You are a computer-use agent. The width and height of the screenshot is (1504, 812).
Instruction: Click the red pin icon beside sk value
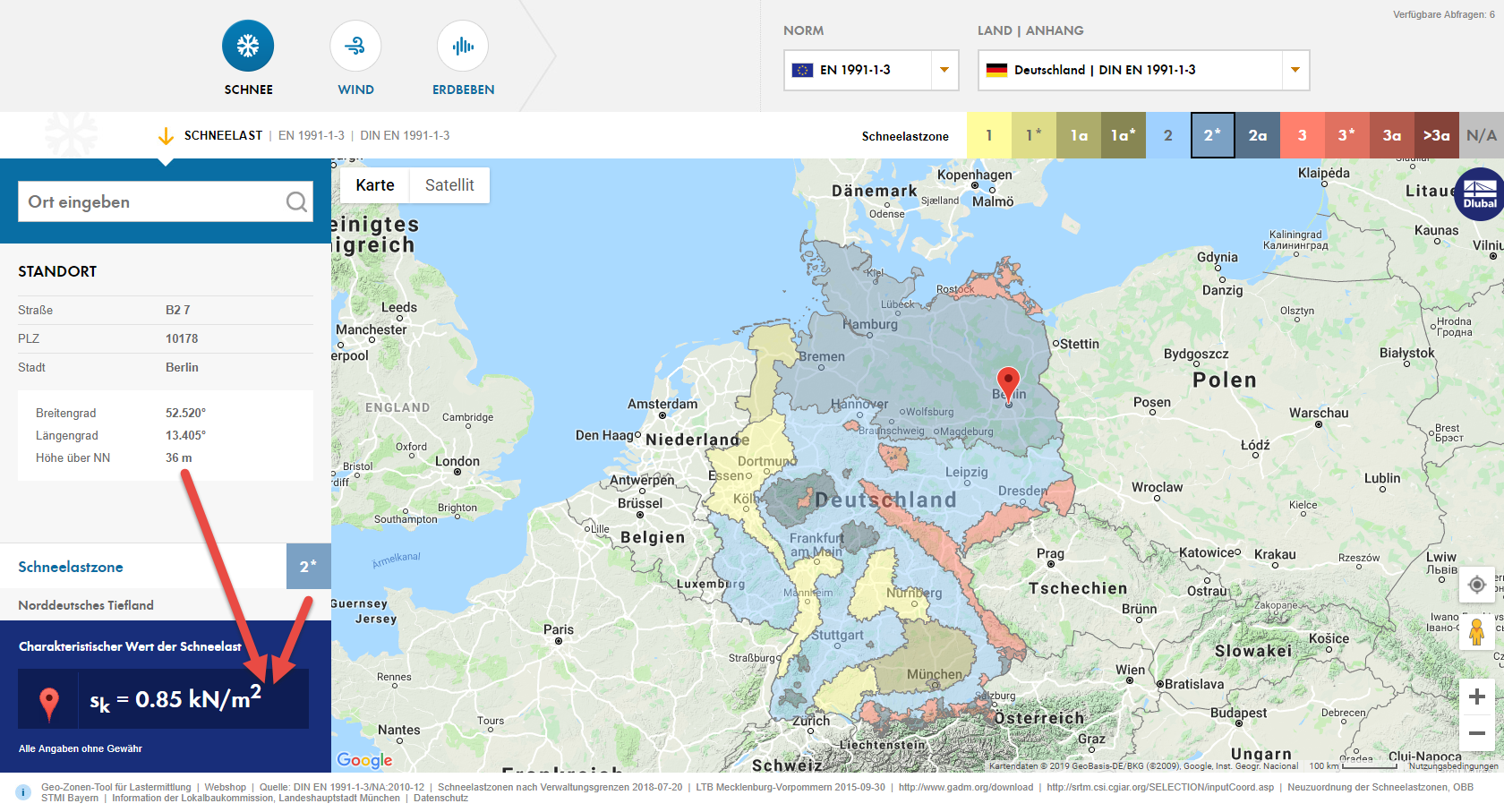49,705
